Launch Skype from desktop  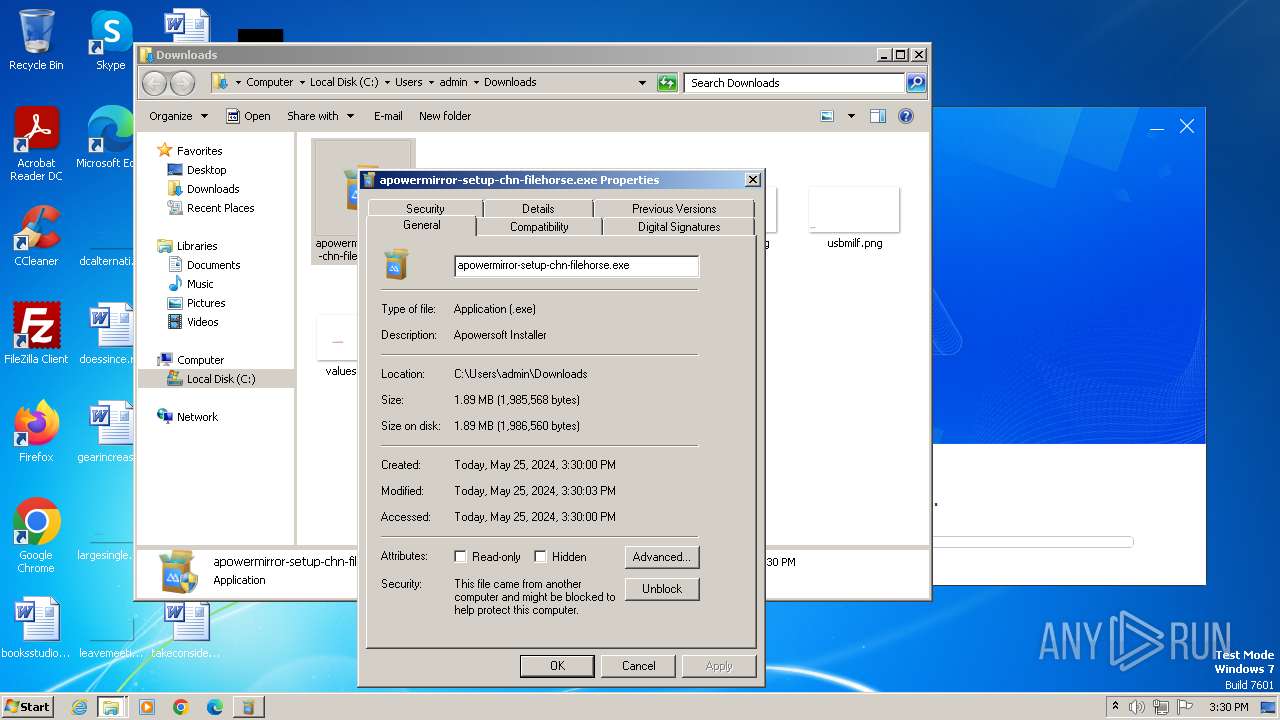pyautogui.click(x=110, y=40)
